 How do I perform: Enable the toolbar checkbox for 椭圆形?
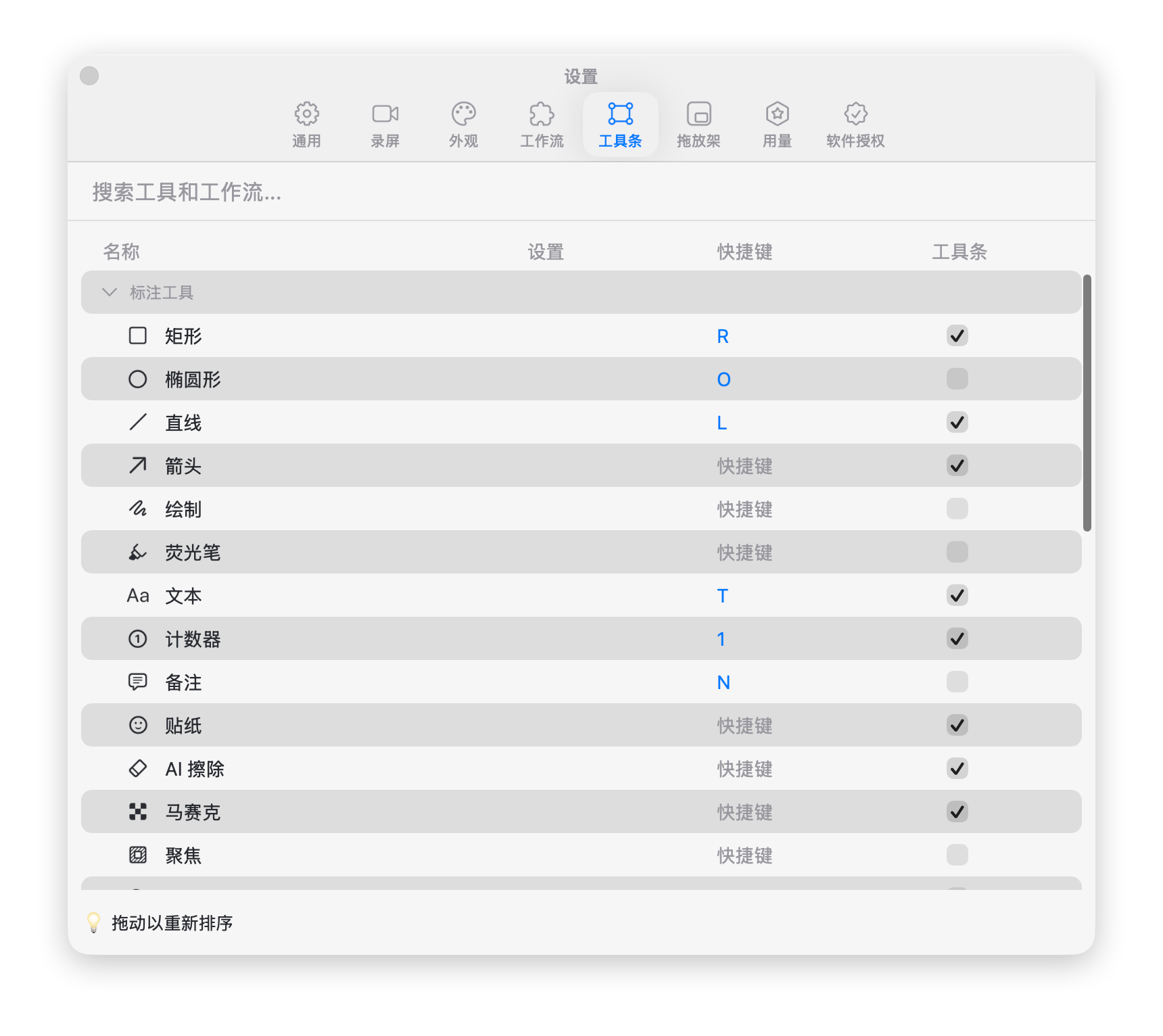tap(957, 379)
